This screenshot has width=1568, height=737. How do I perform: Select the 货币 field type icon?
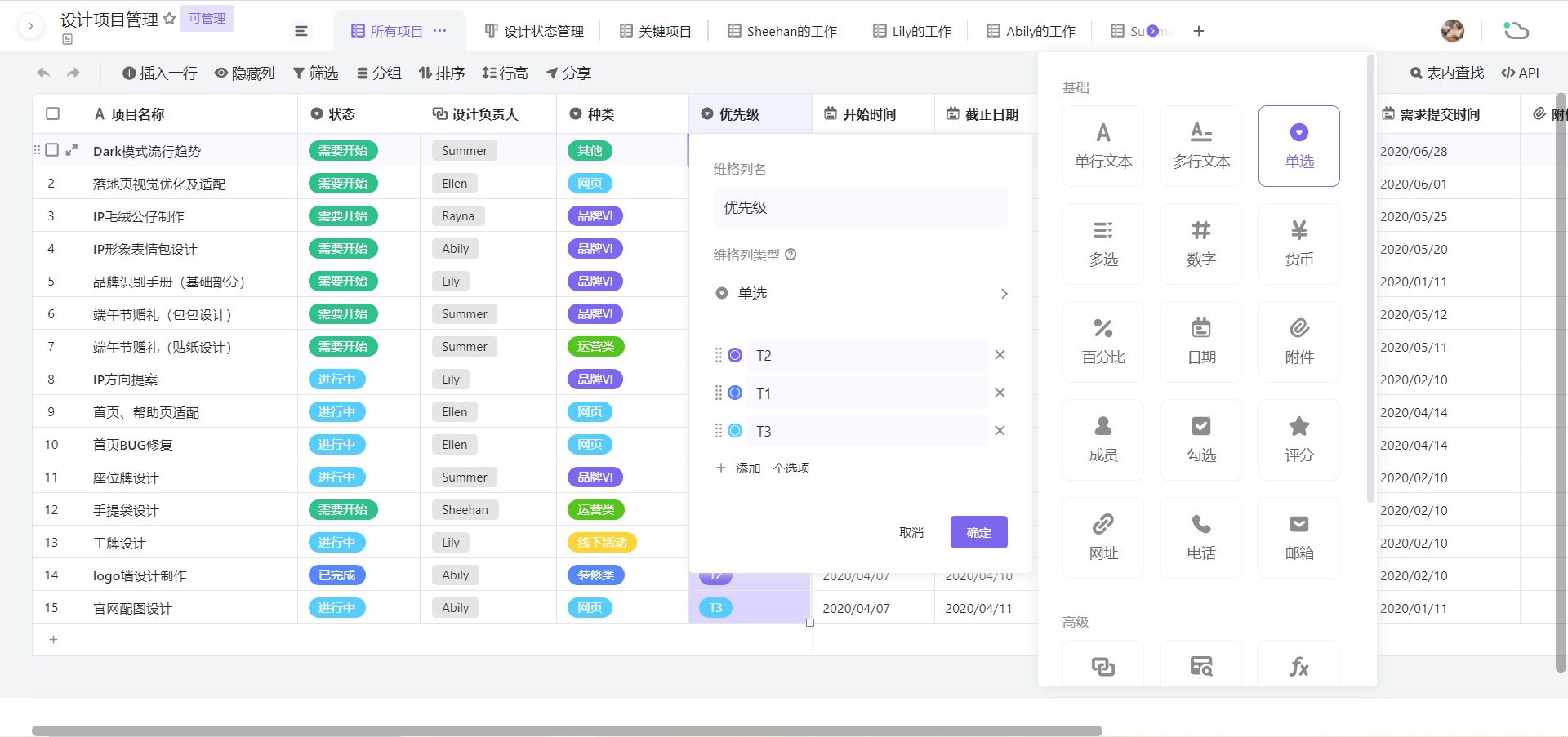(1298, 243)
